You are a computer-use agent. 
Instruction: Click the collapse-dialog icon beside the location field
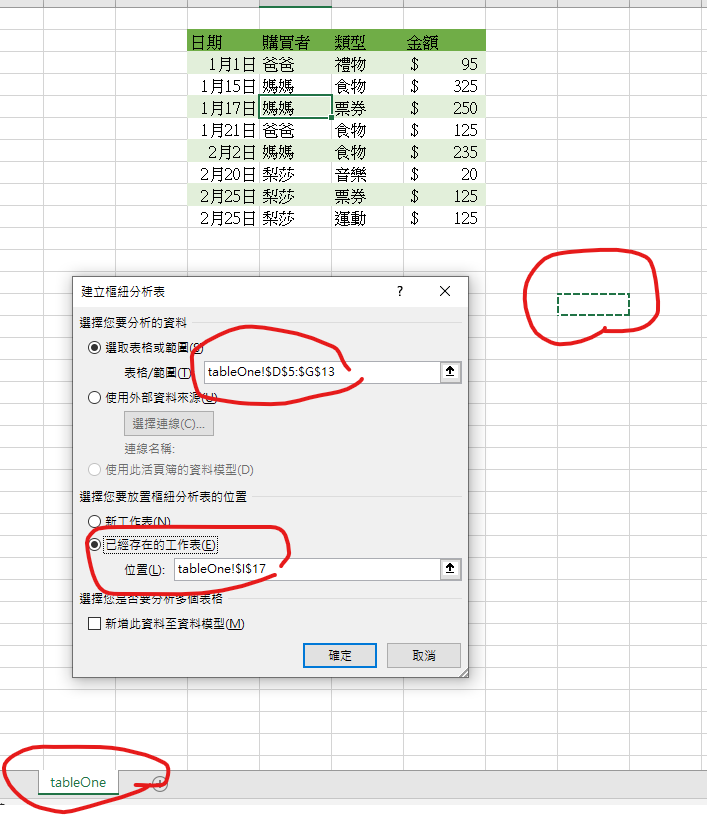pos(449,569)
